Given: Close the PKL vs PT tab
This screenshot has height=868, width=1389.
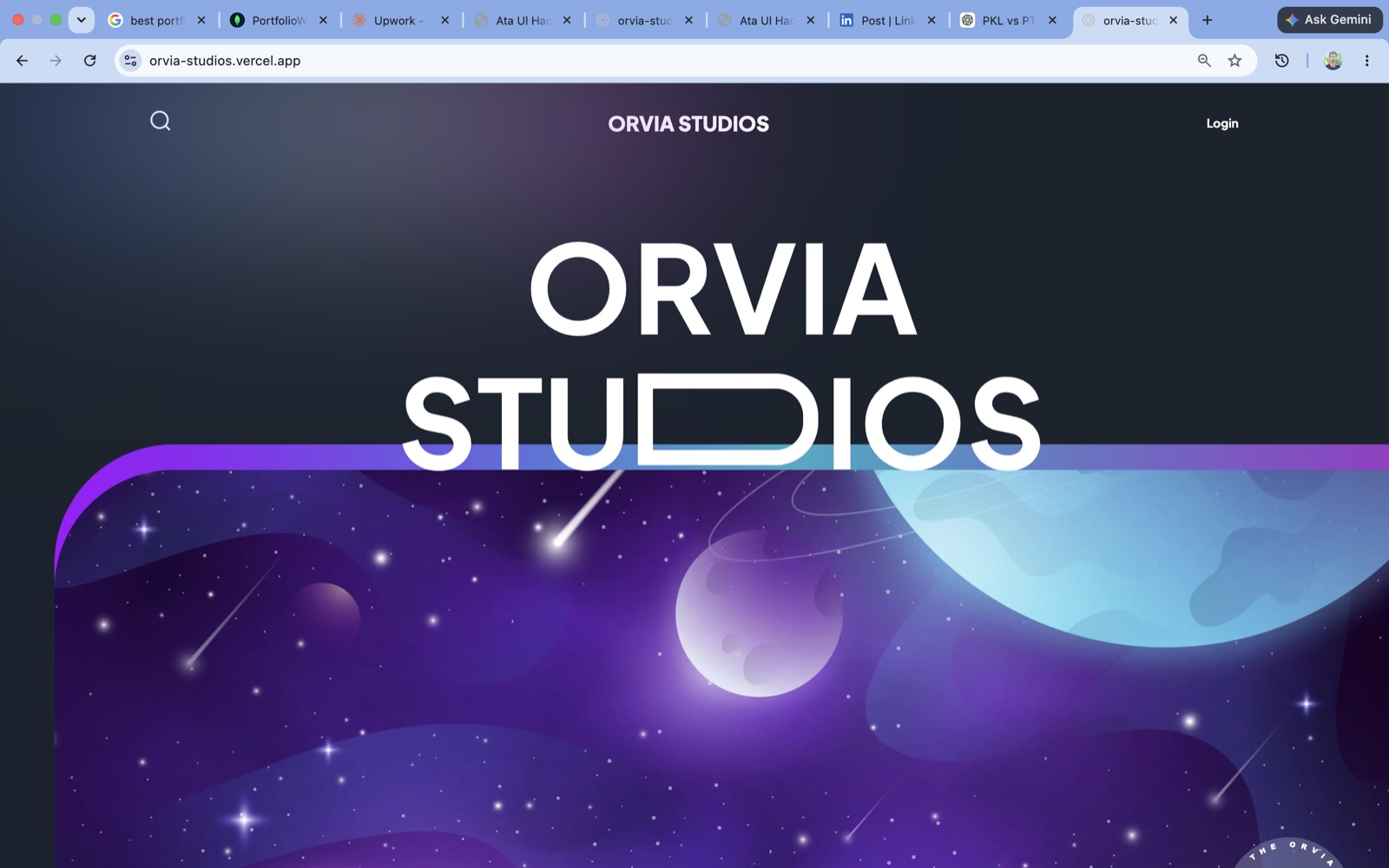Looking at the screenshot, I should click(x=1052, y=20).
